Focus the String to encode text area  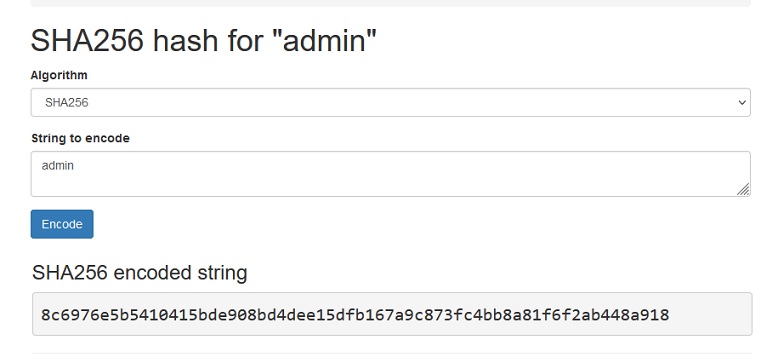[x=390, y=174]
